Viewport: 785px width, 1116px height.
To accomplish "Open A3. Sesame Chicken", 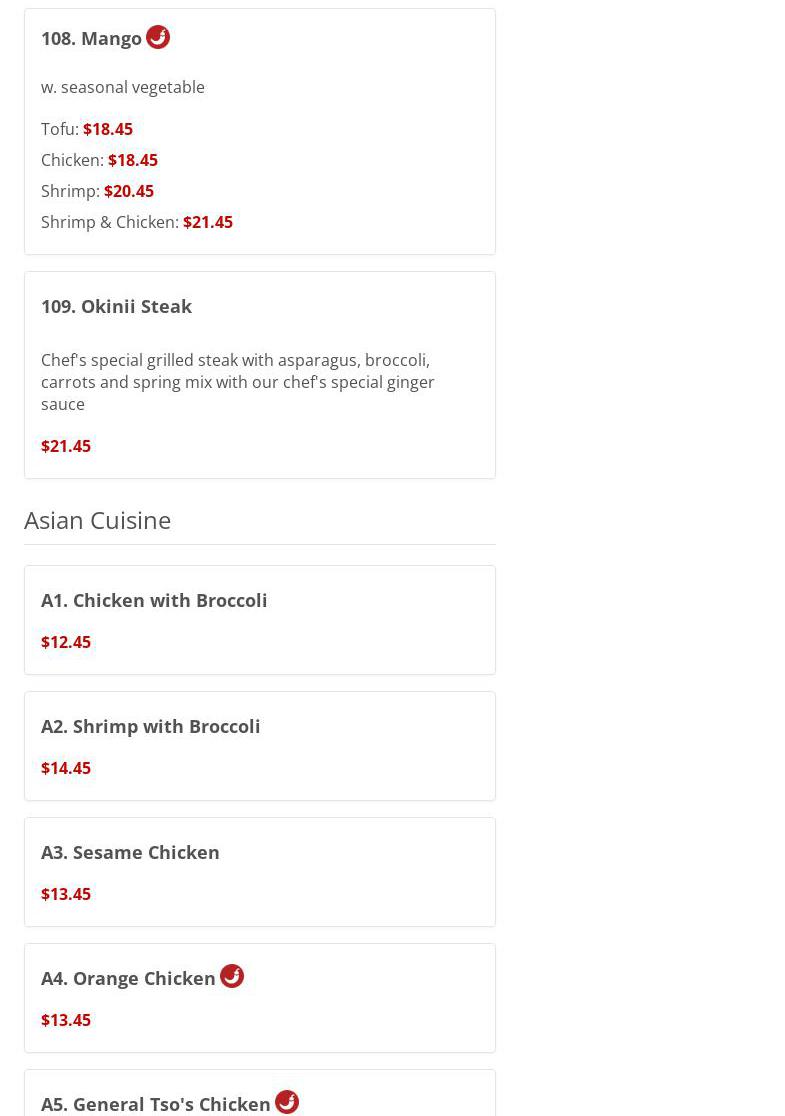I will (130, 852).
